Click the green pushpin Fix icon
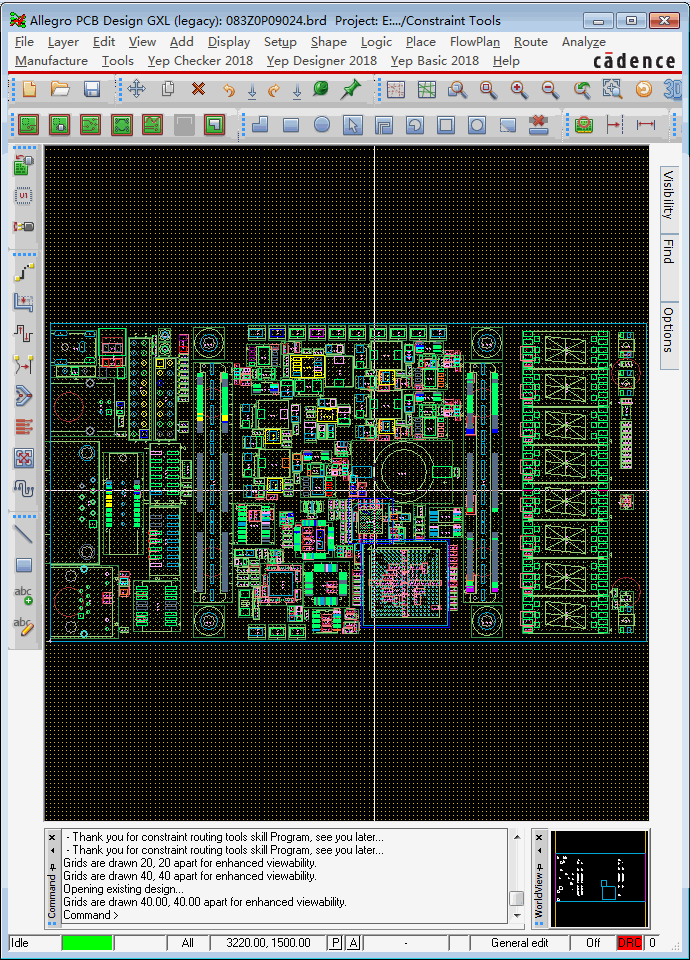Screen dimensions: 690x960 tap(350, 90)
